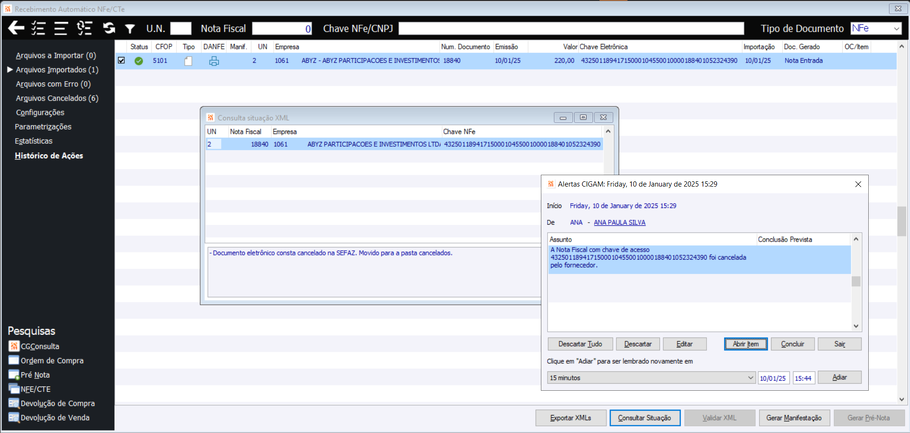Open the ANA PAULA SILVA link
The height and width of the screenshot is (433, 910).
point(621,222)
